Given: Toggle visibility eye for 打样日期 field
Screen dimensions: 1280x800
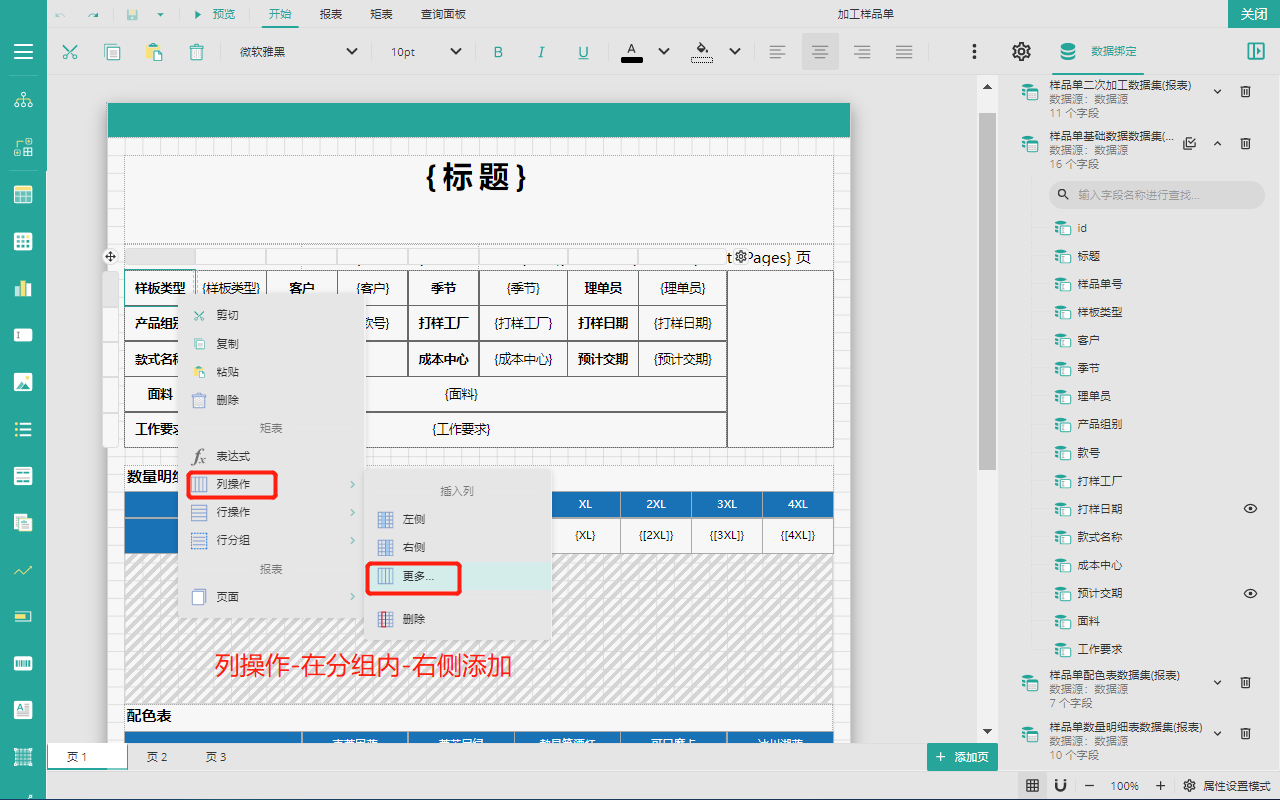Looking at the screenshot, I should [1250, 509].
